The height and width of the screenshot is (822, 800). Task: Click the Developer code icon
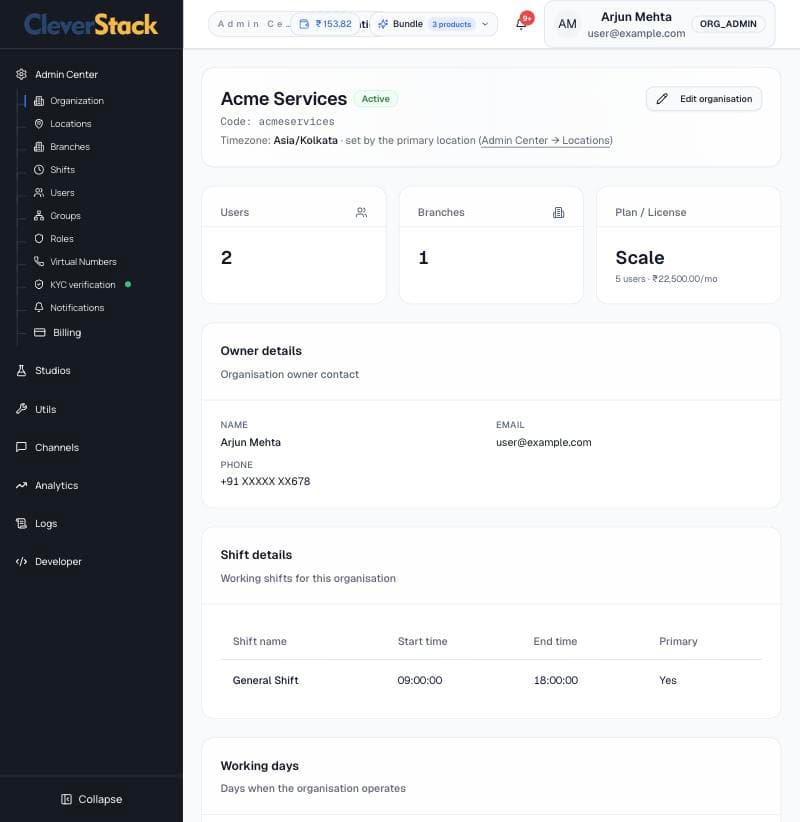click(x=21, y=561)
